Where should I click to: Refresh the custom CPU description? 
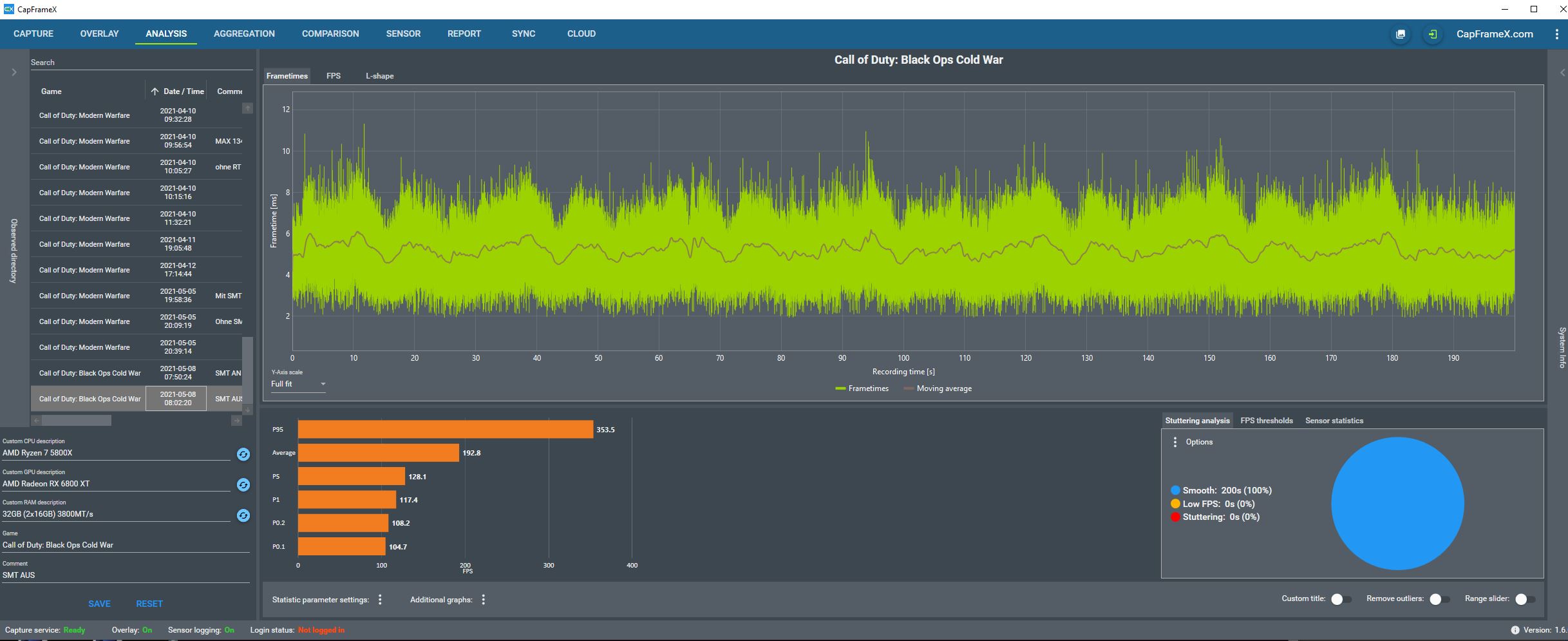pos(243,454)
